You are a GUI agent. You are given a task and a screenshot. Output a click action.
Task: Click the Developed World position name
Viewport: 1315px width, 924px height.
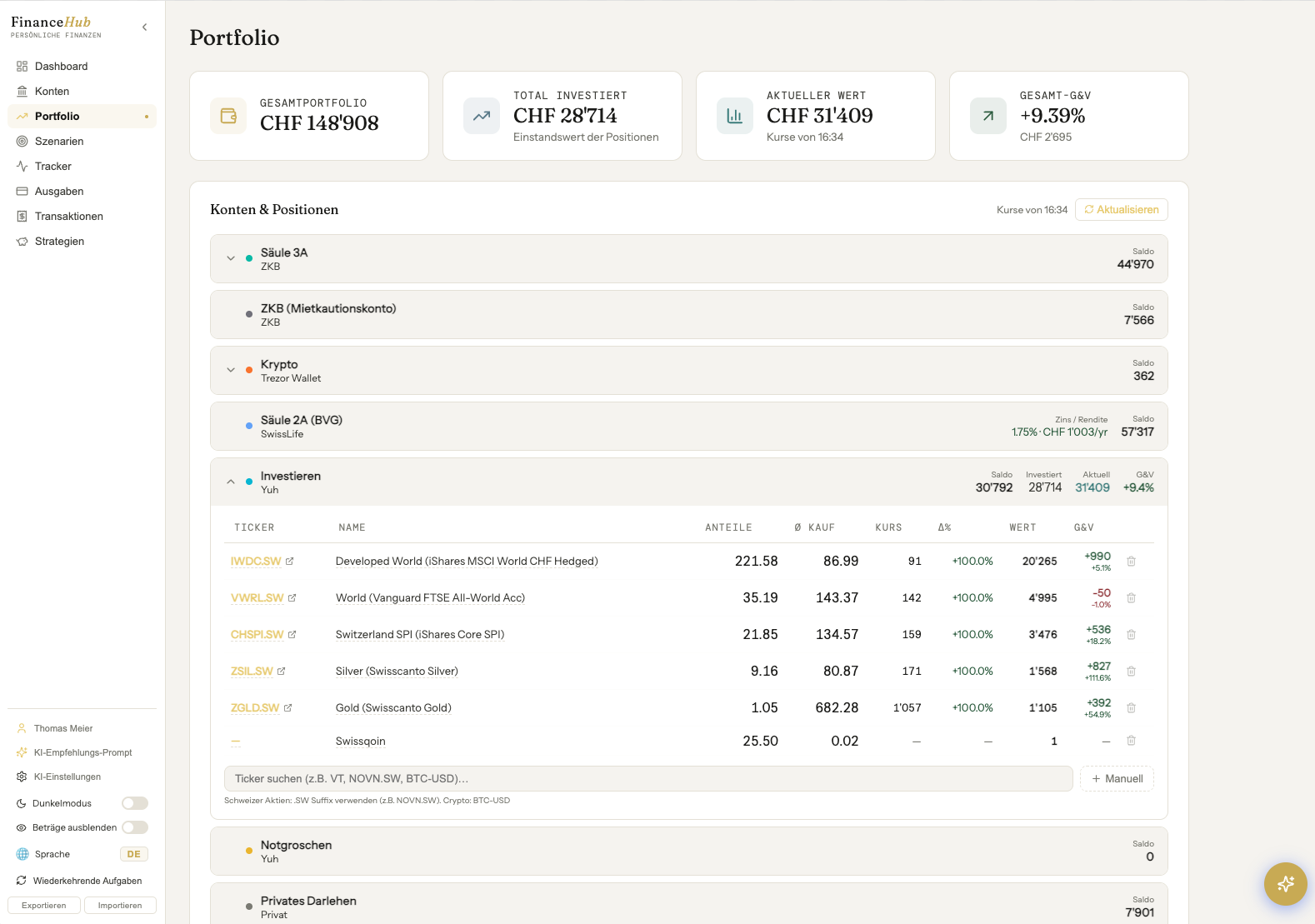pos(467,562)
